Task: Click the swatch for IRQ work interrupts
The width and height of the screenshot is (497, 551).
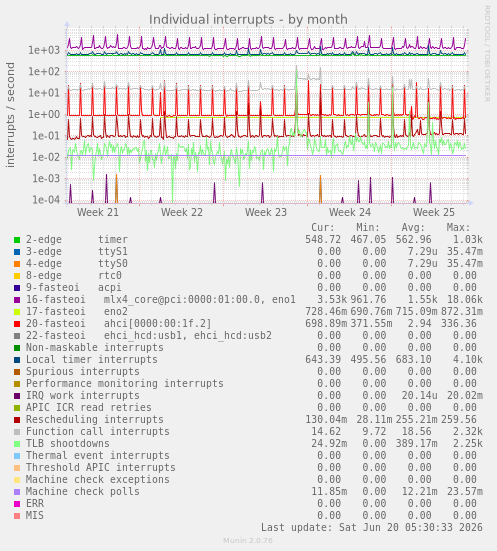Action: (17, 396)
